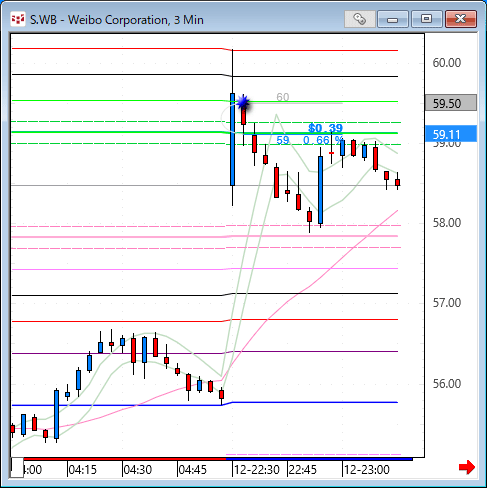This screenshot has width=487, height=488.
Task: Click the 22:45 time axis label
Action: [x=303, y=470]
